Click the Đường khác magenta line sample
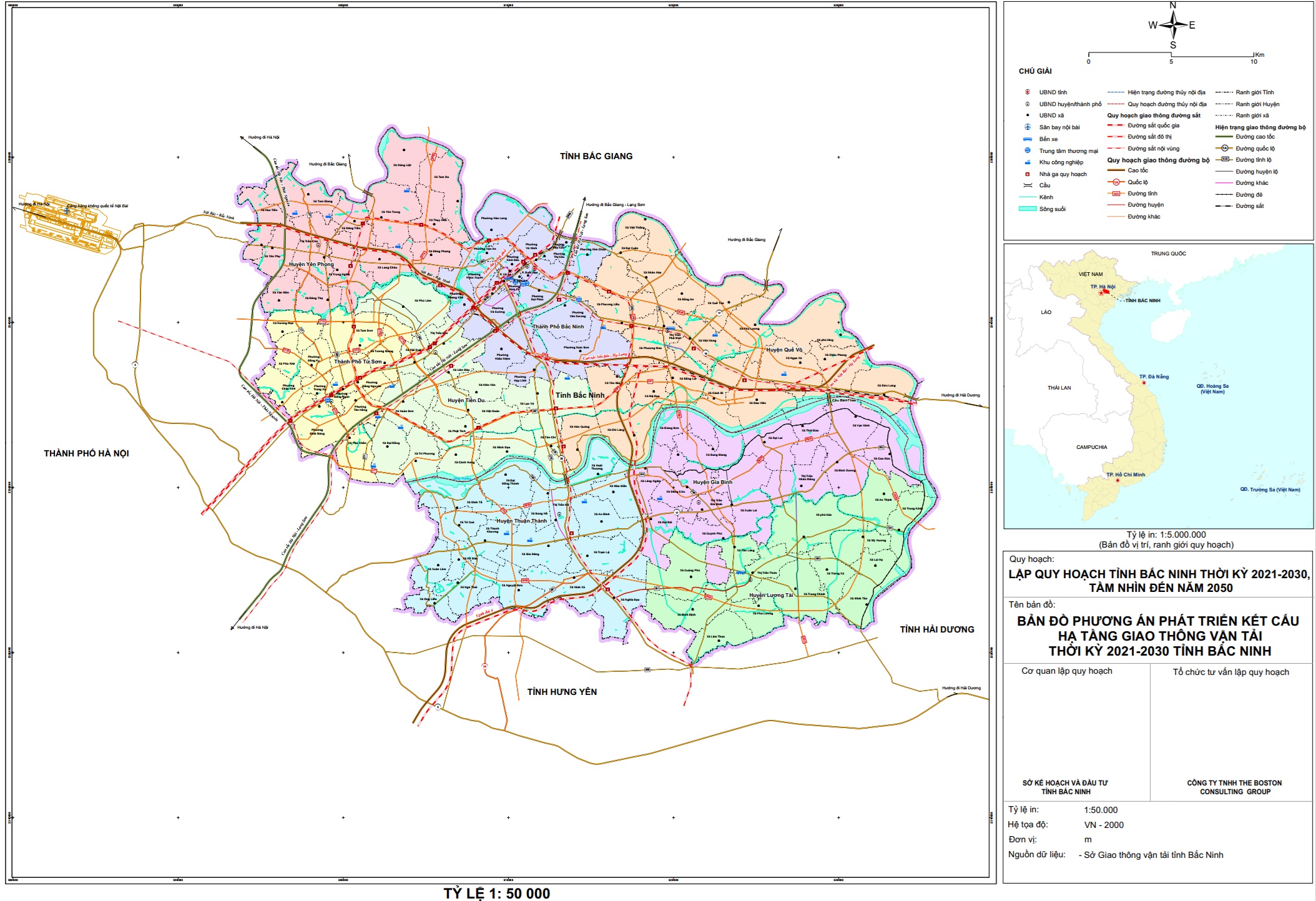Viewport: 1316px width, 901px height. 1224,183
